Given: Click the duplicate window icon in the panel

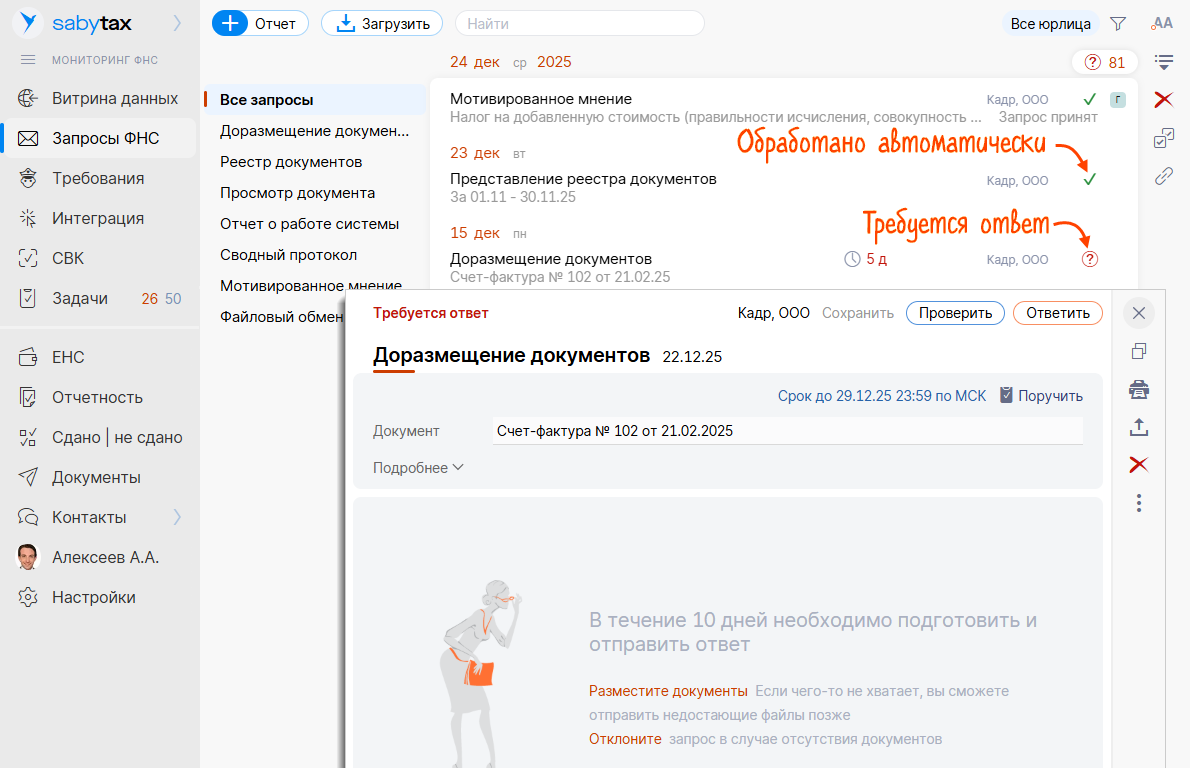Looking at the screenshot, I should coord(1139,352).
